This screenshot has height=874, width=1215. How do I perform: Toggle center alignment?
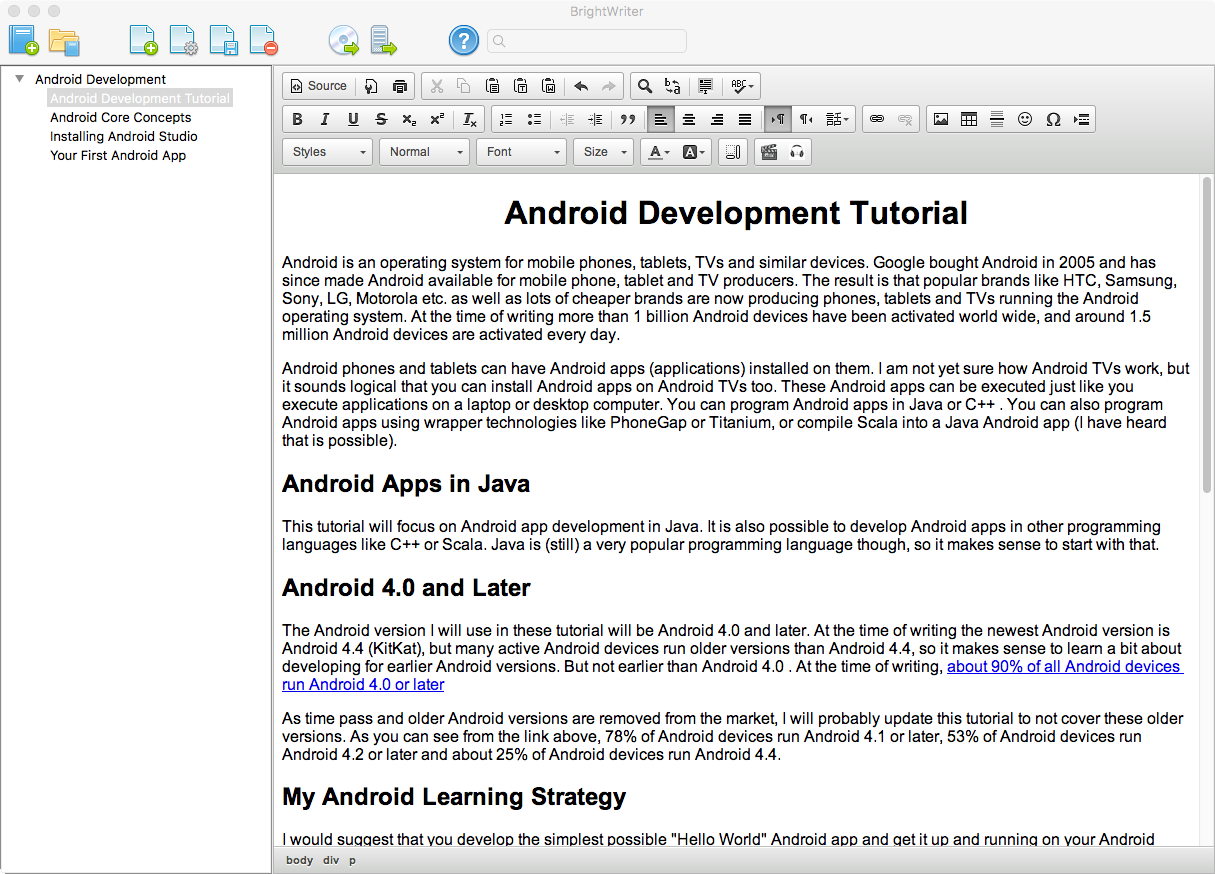[689, 119]
